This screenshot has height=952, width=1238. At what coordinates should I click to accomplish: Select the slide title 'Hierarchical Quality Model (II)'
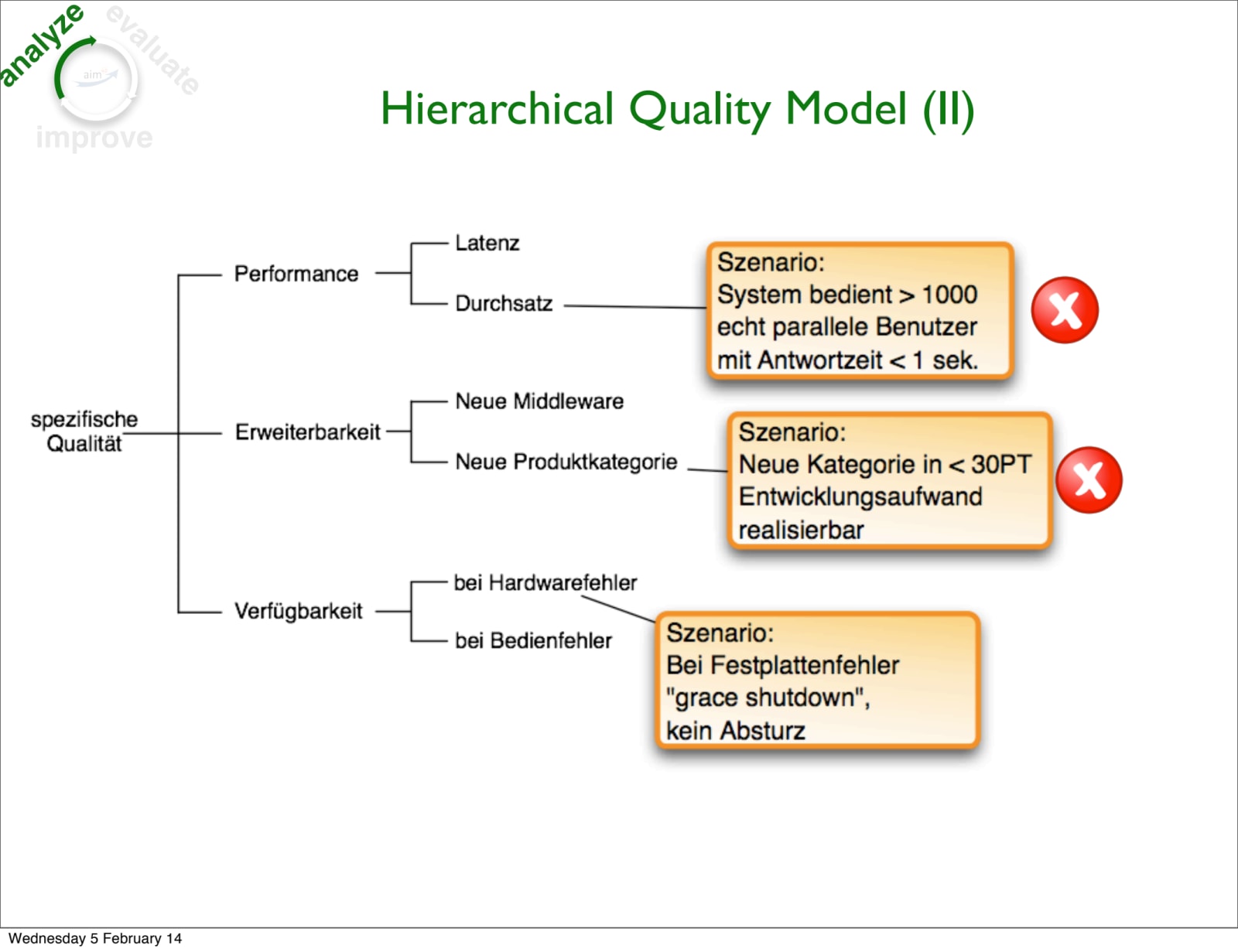coord(677,108)
